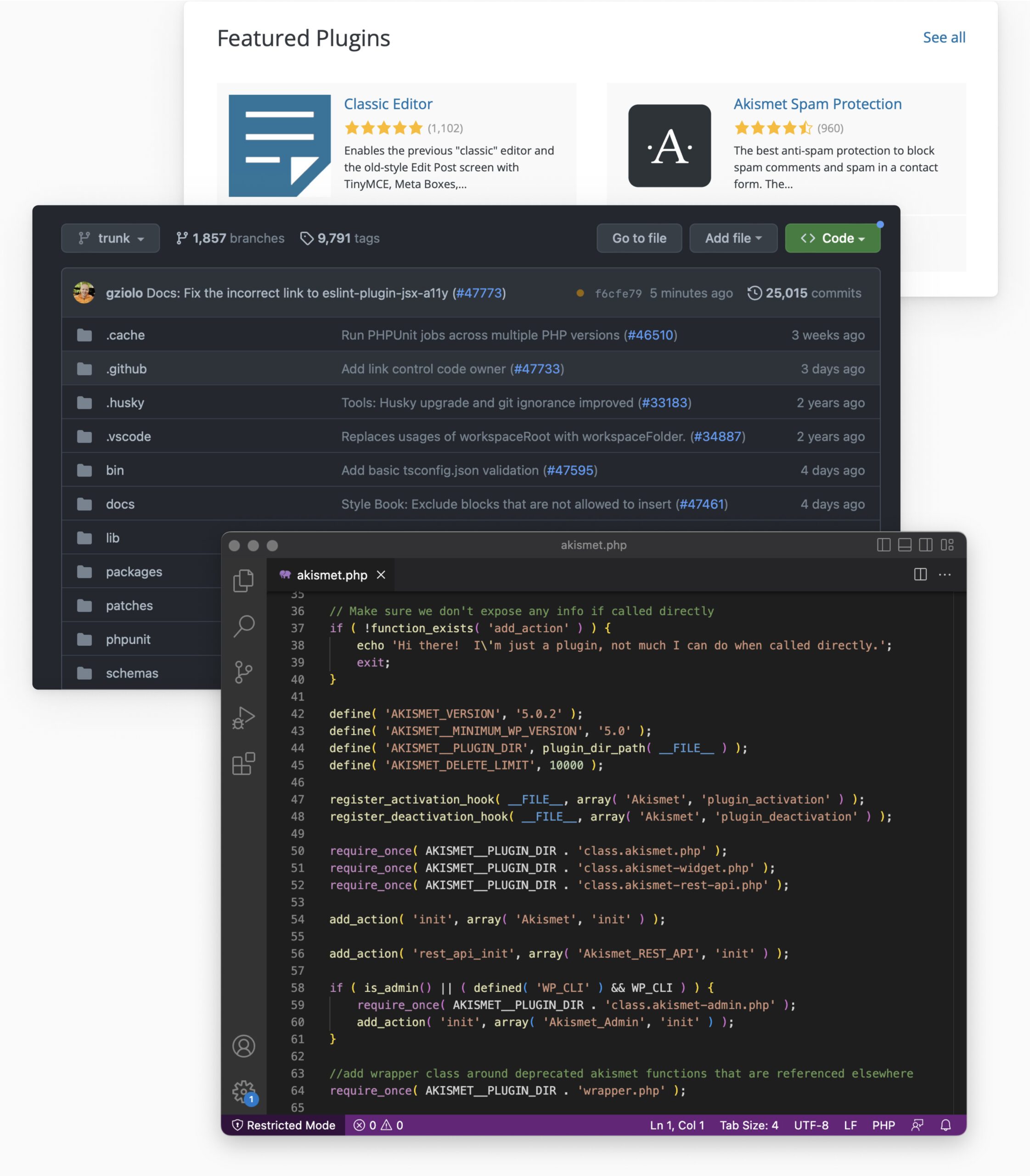
Task: Open pull request #33183 link
Action: point(664,402)
